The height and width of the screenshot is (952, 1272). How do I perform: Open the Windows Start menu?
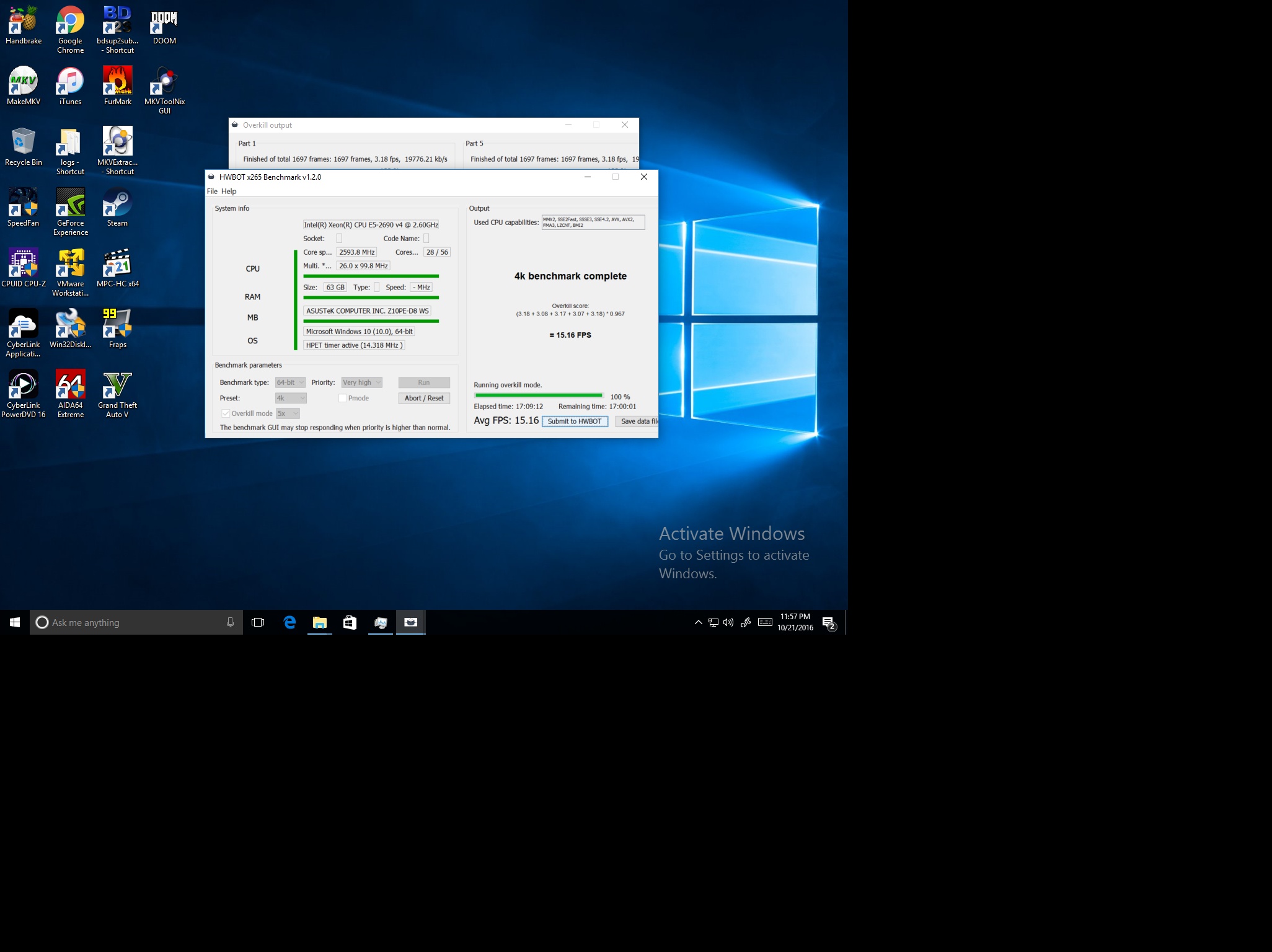15,622
